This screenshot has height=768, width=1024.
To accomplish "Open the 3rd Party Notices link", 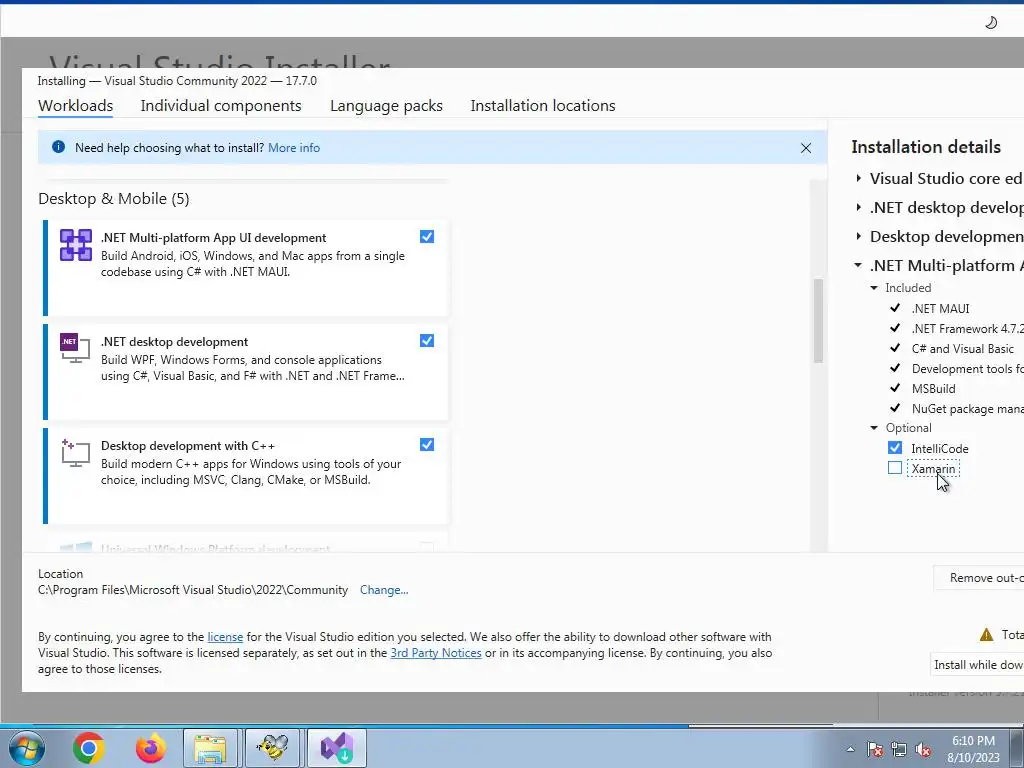I will pyautogui.click(x=436, y=653).
